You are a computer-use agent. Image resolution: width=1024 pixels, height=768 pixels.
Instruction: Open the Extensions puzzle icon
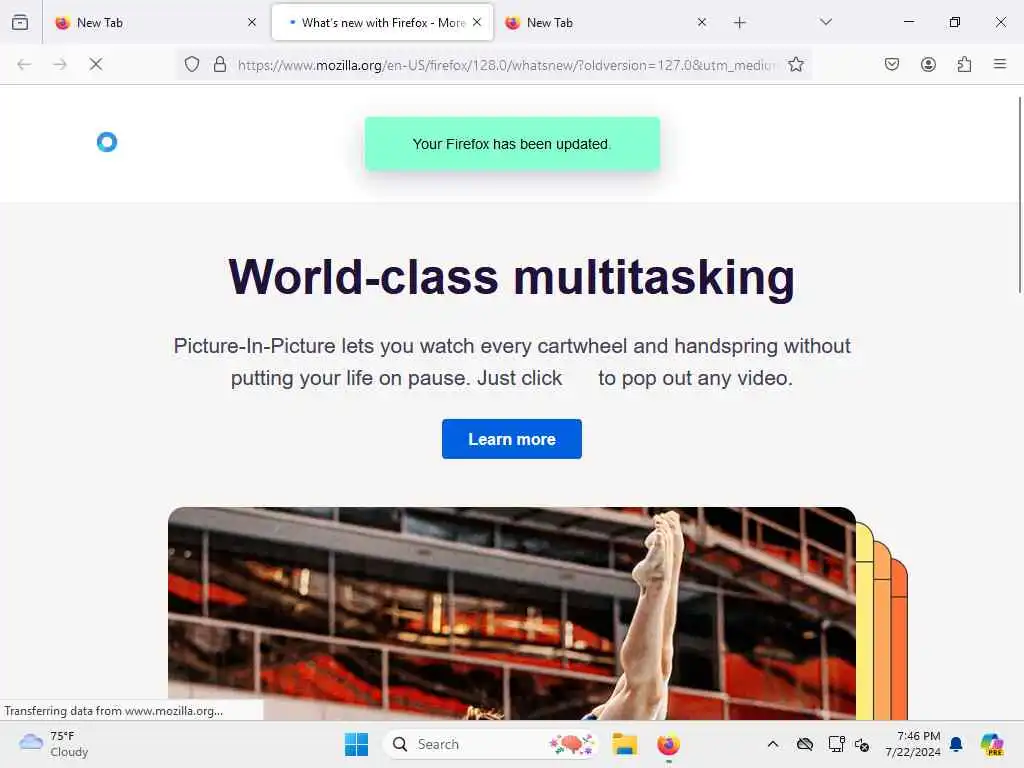(964, 64)
